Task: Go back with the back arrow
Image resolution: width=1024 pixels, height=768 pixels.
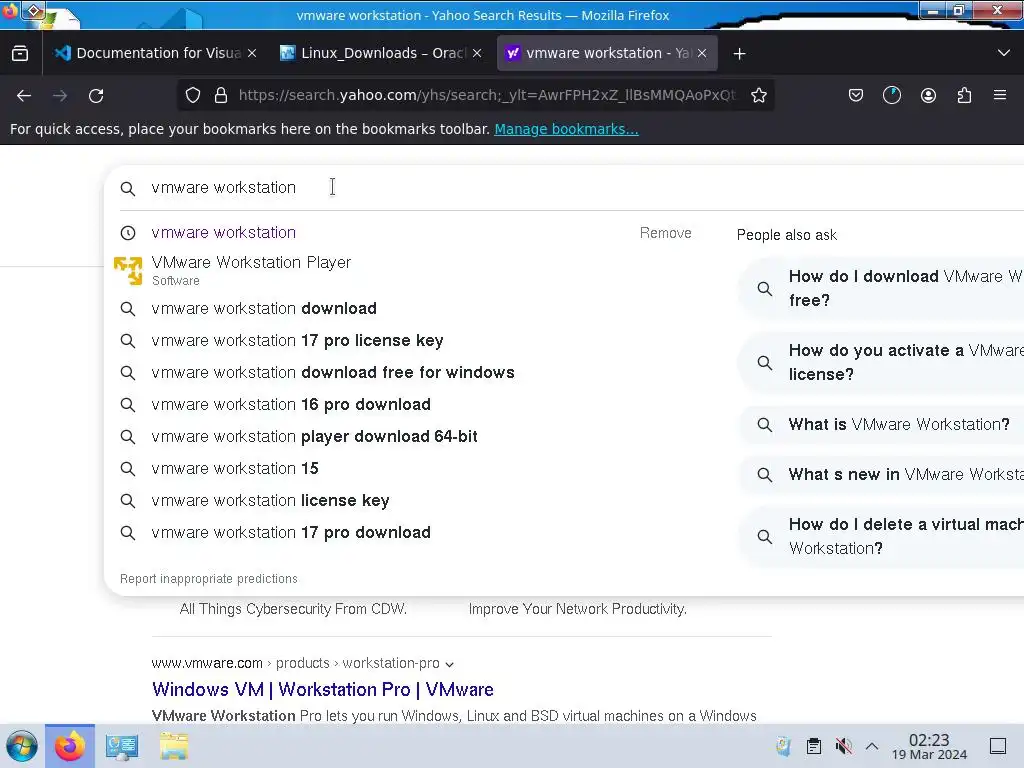Action: coord(24,96)
